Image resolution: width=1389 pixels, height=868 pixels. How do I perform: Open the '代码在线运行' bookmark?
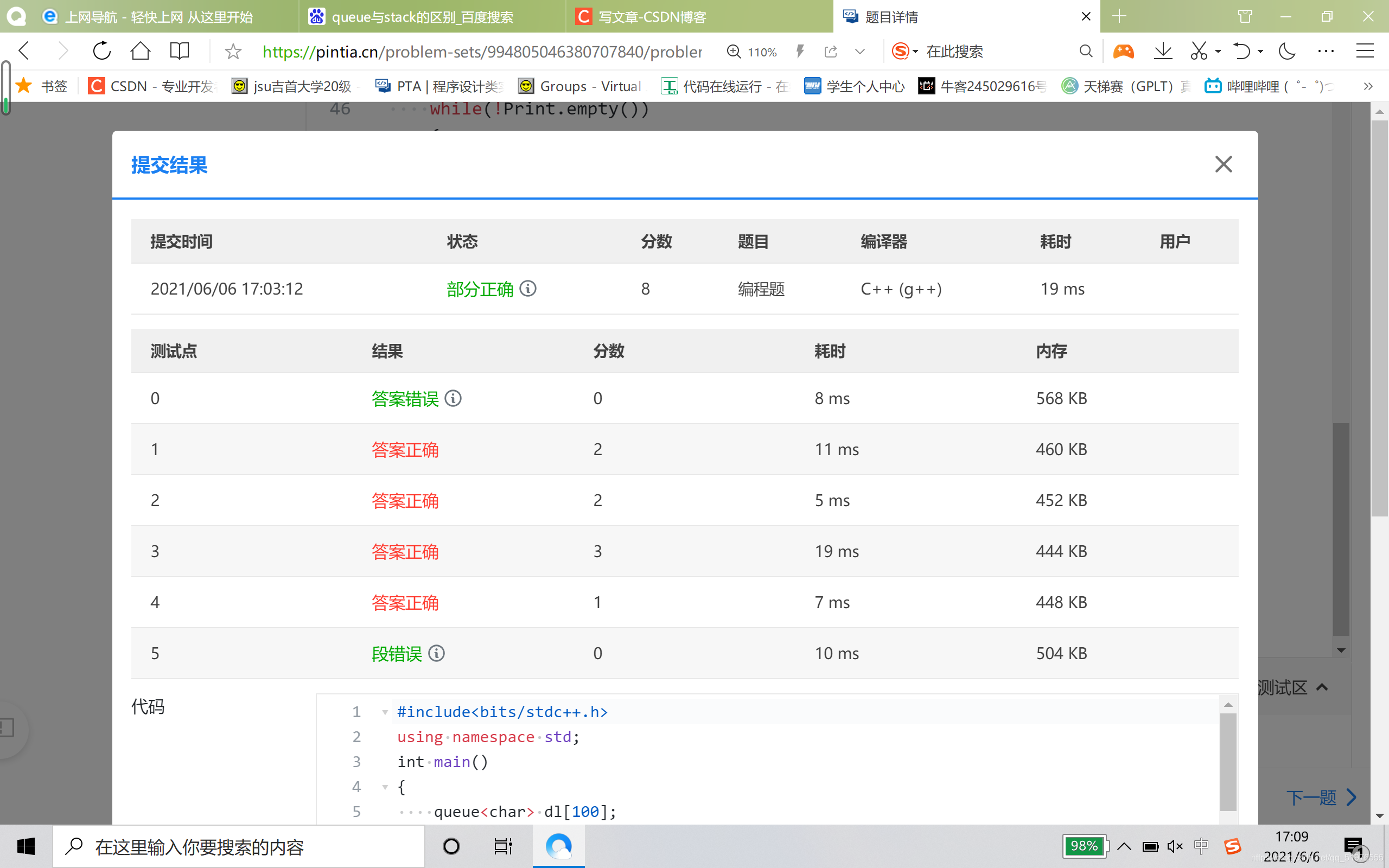[725, 86]
